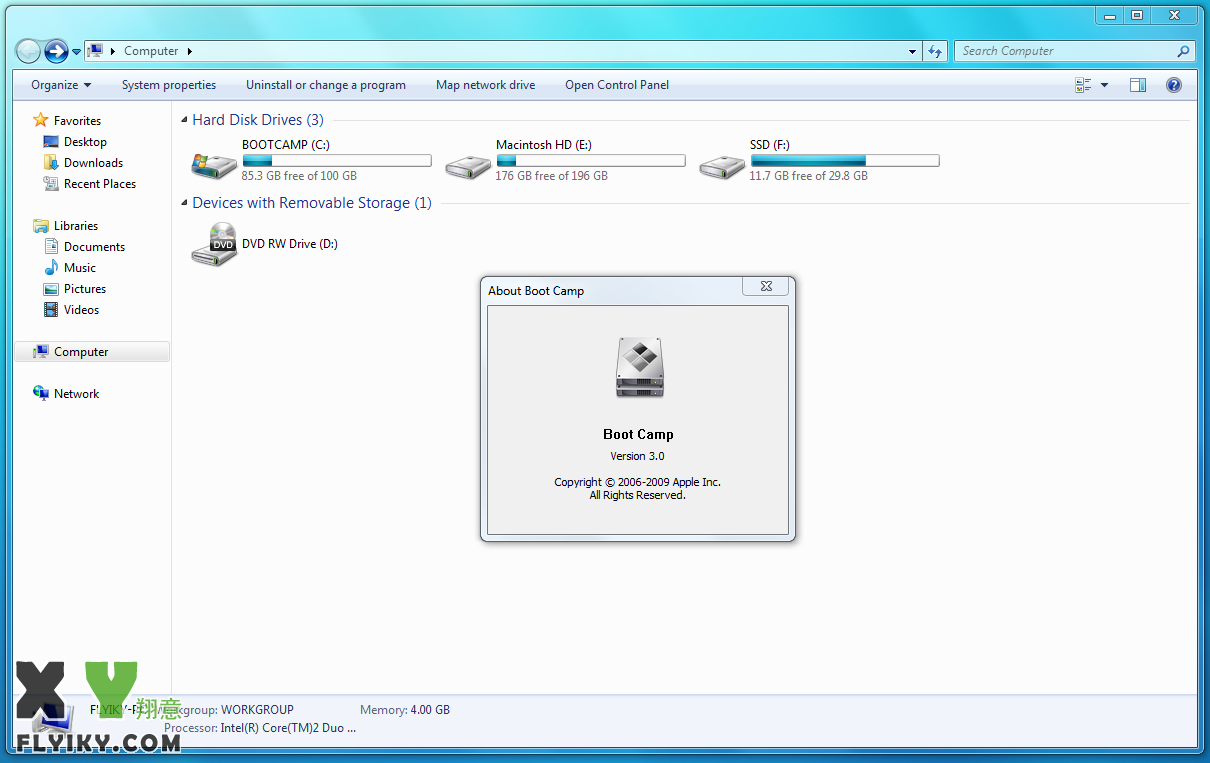Screen dimensions: 1210x763
Task: Open the Pictures library
Action: (x=85, y=289)
